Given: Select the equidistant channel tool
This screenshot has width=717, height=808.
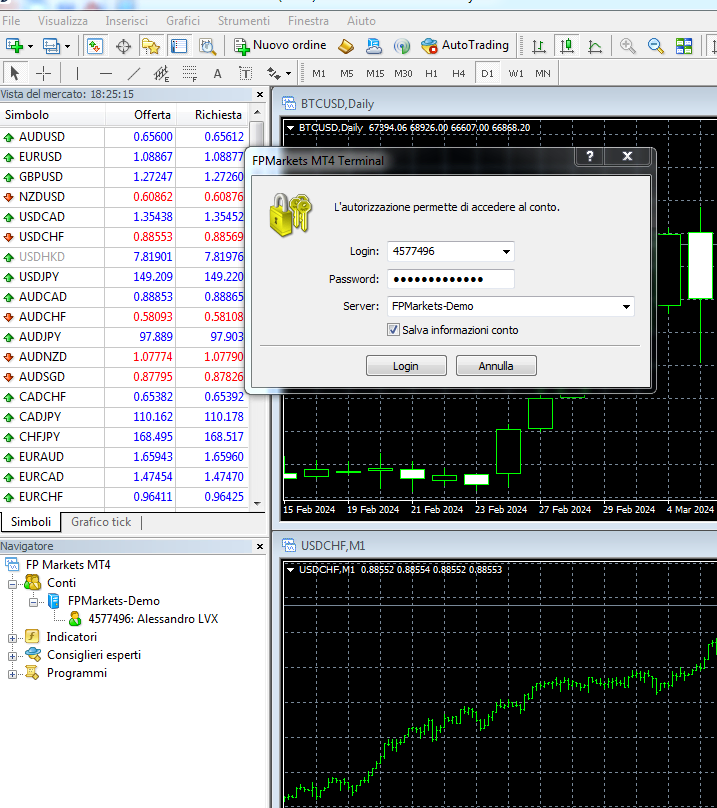Looking at the screenshot, I should pos(161,73).
